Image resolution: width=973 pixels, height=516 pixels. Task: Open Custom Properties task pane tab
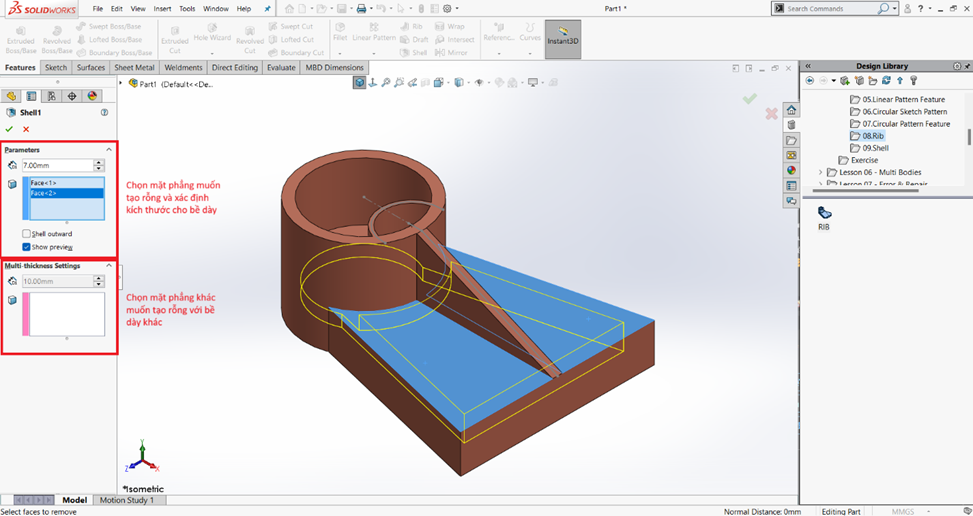(x=791, y=186)
